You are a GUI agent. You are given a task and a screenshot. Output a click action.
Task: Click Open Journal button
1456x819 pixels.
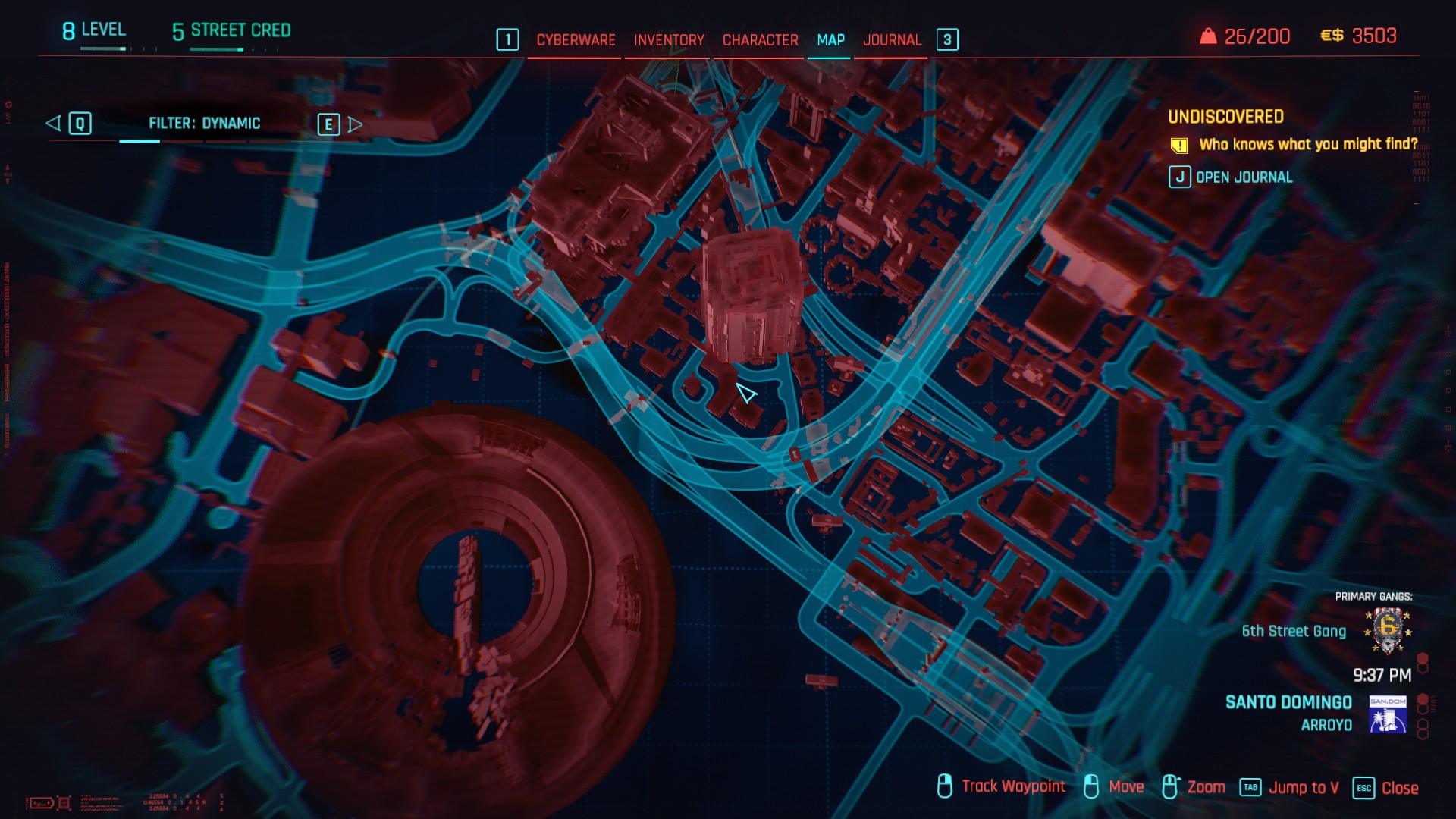coord(1244,177)
